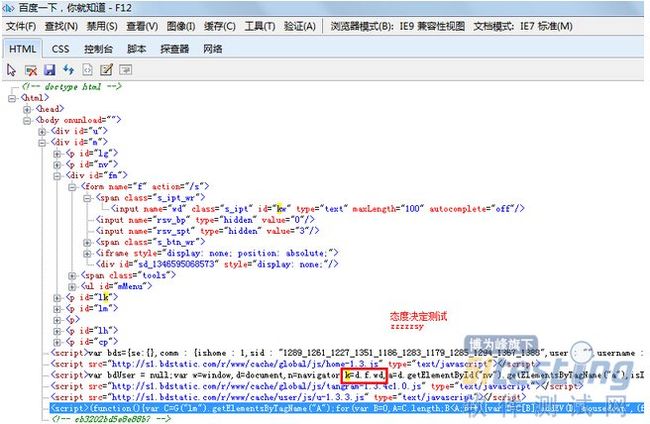Collapse the form name="f" node

point(72,187)
